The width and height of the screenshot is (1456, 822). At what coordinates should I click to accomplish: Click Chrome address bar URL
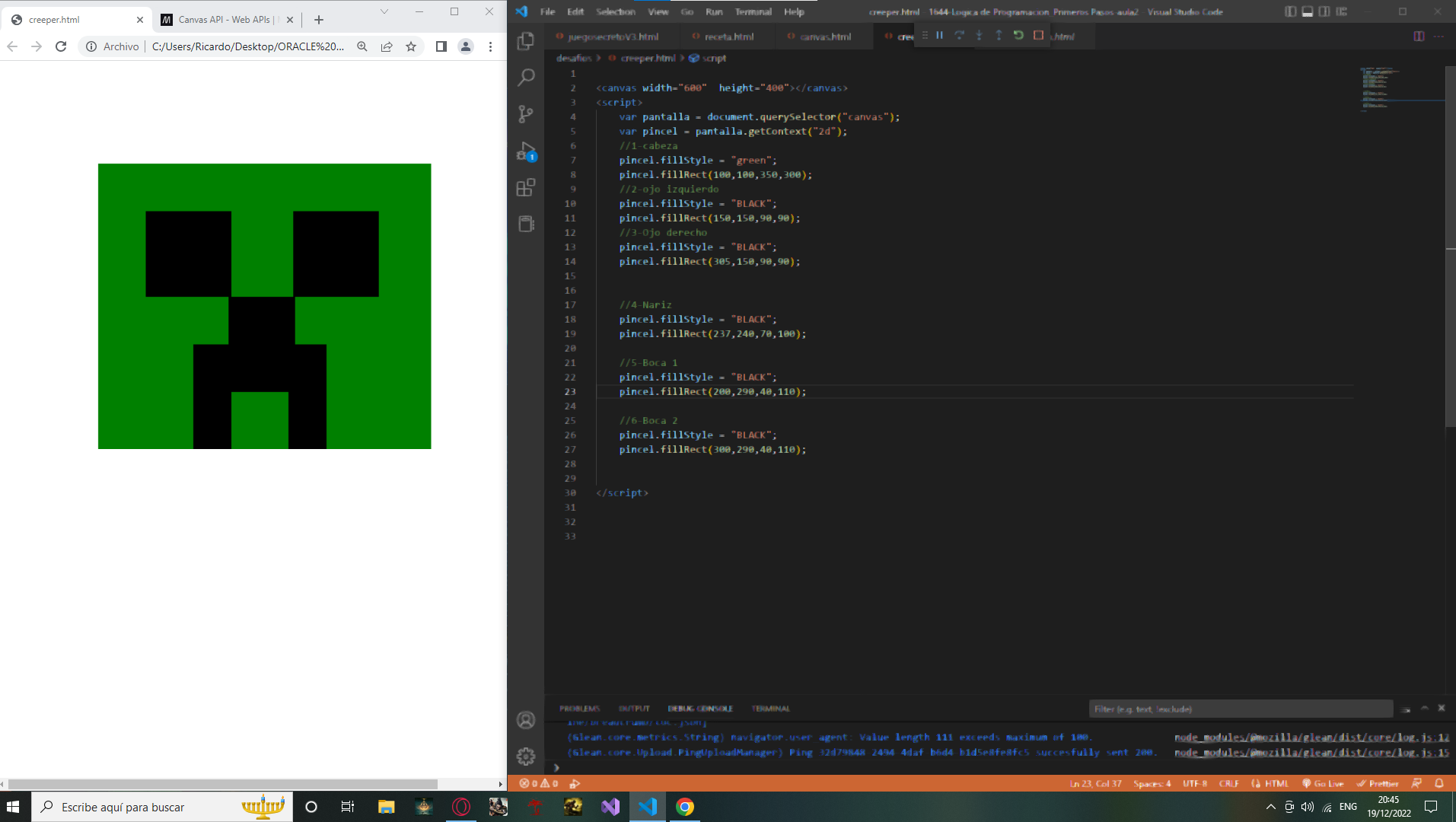248,46
